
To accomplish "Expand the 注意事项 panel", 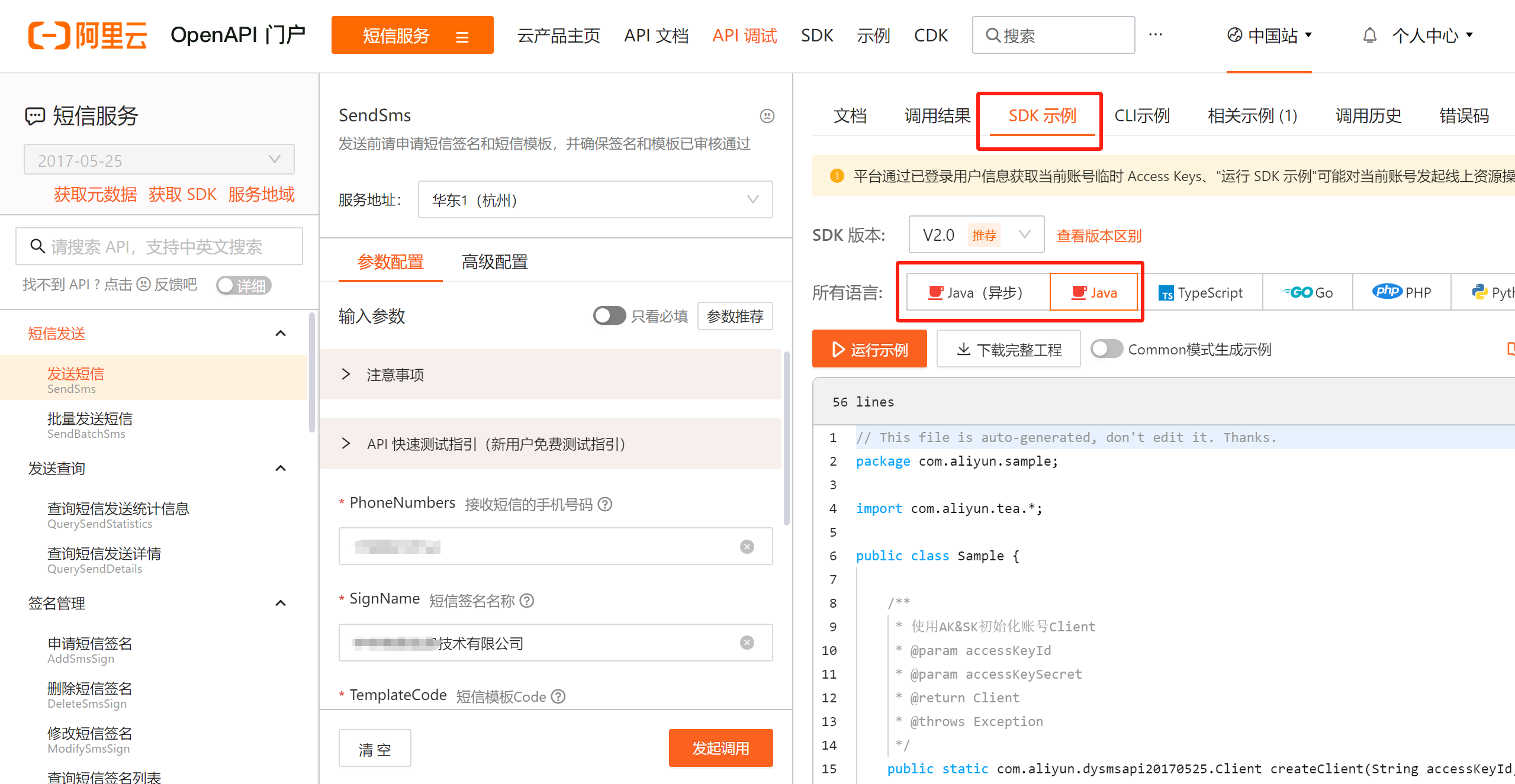I will 551,375.
